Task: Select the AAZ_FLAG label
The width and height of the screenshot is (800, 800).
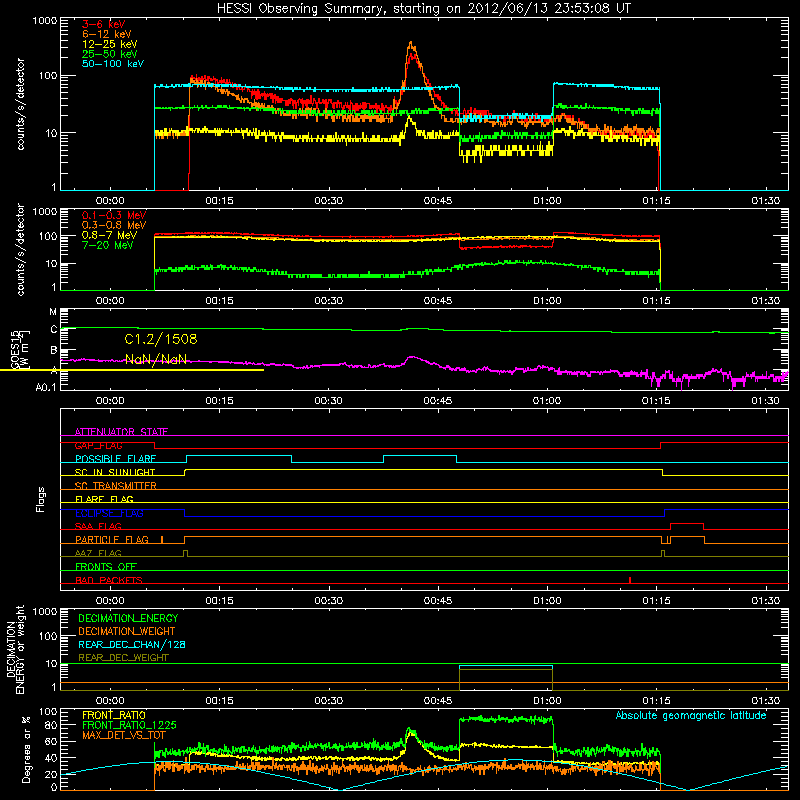Action: pos(98,553)
